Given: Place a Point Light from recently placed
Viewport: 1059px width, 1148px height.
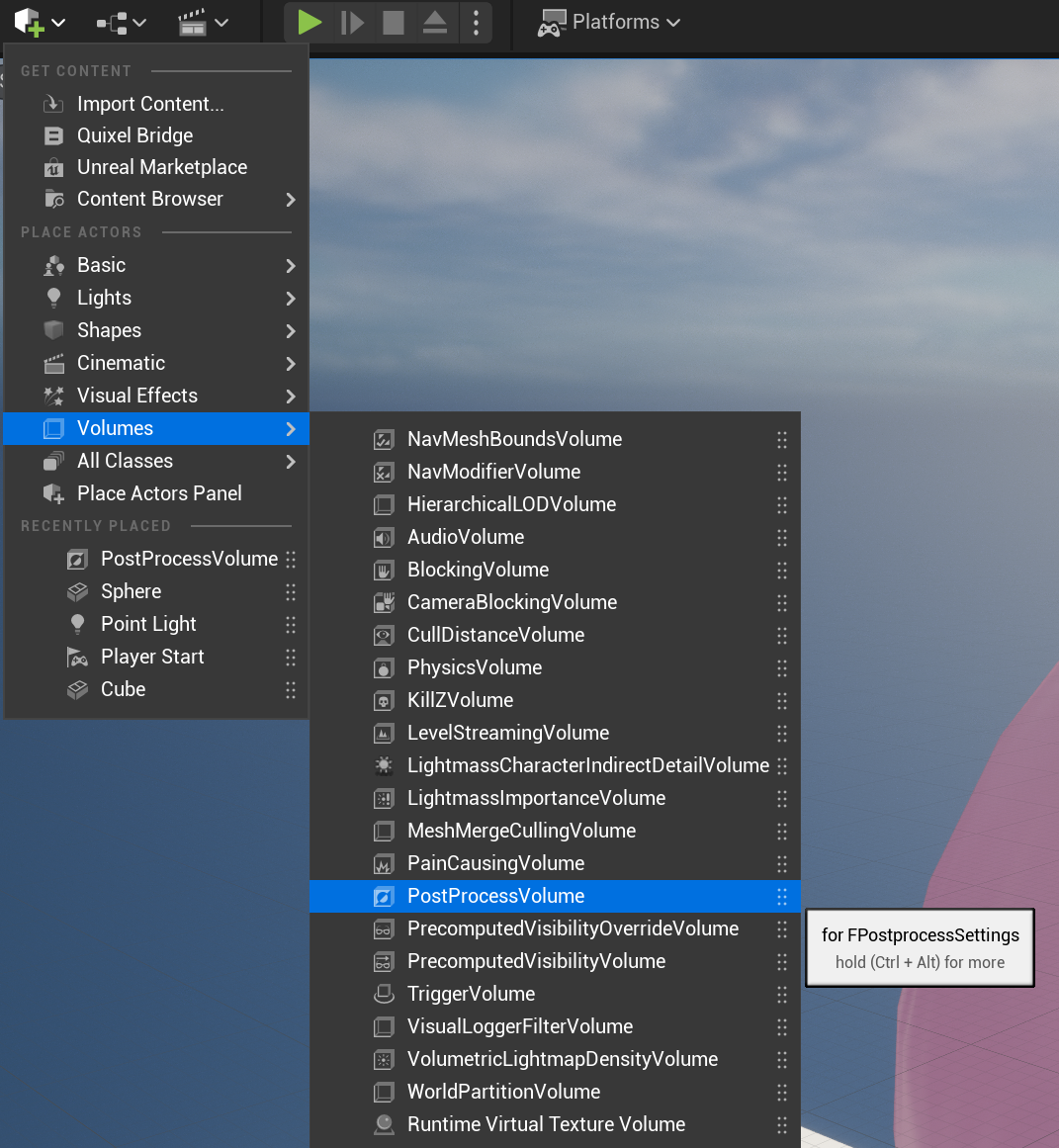Looking at the screenshot, I should pyautogui.click(x=148, y=624).
